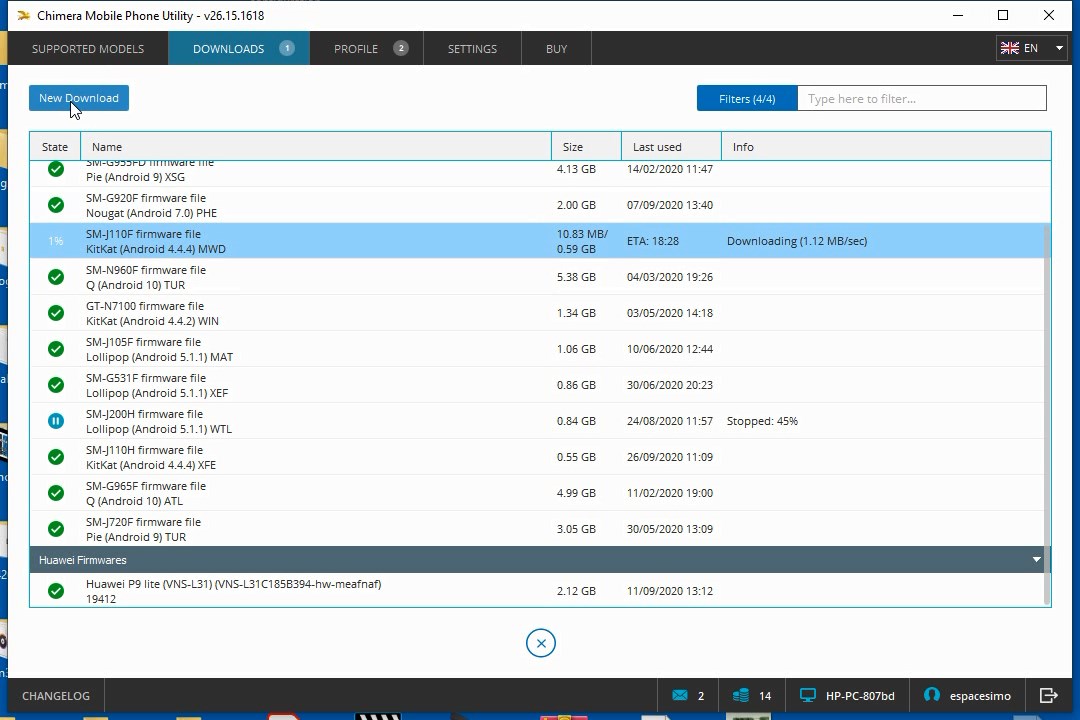Open the Settings tab

(x=472, y=49)
